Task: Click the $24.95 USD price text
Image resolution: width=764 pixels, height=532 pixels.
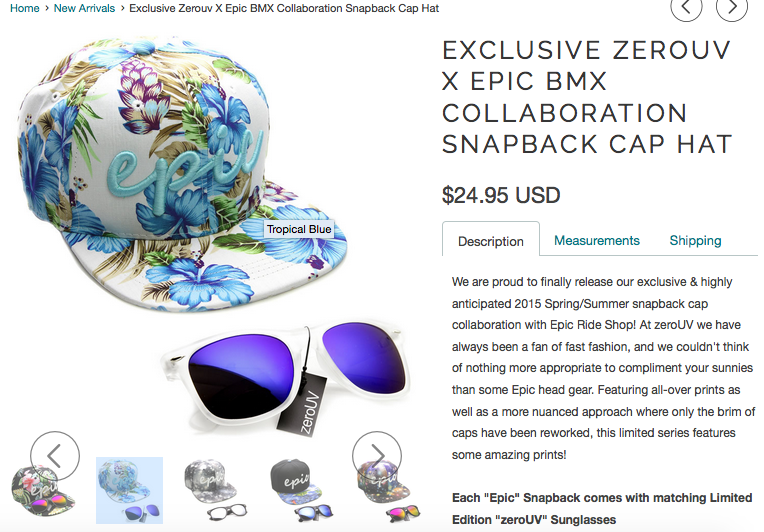Action: click(501, 195)
